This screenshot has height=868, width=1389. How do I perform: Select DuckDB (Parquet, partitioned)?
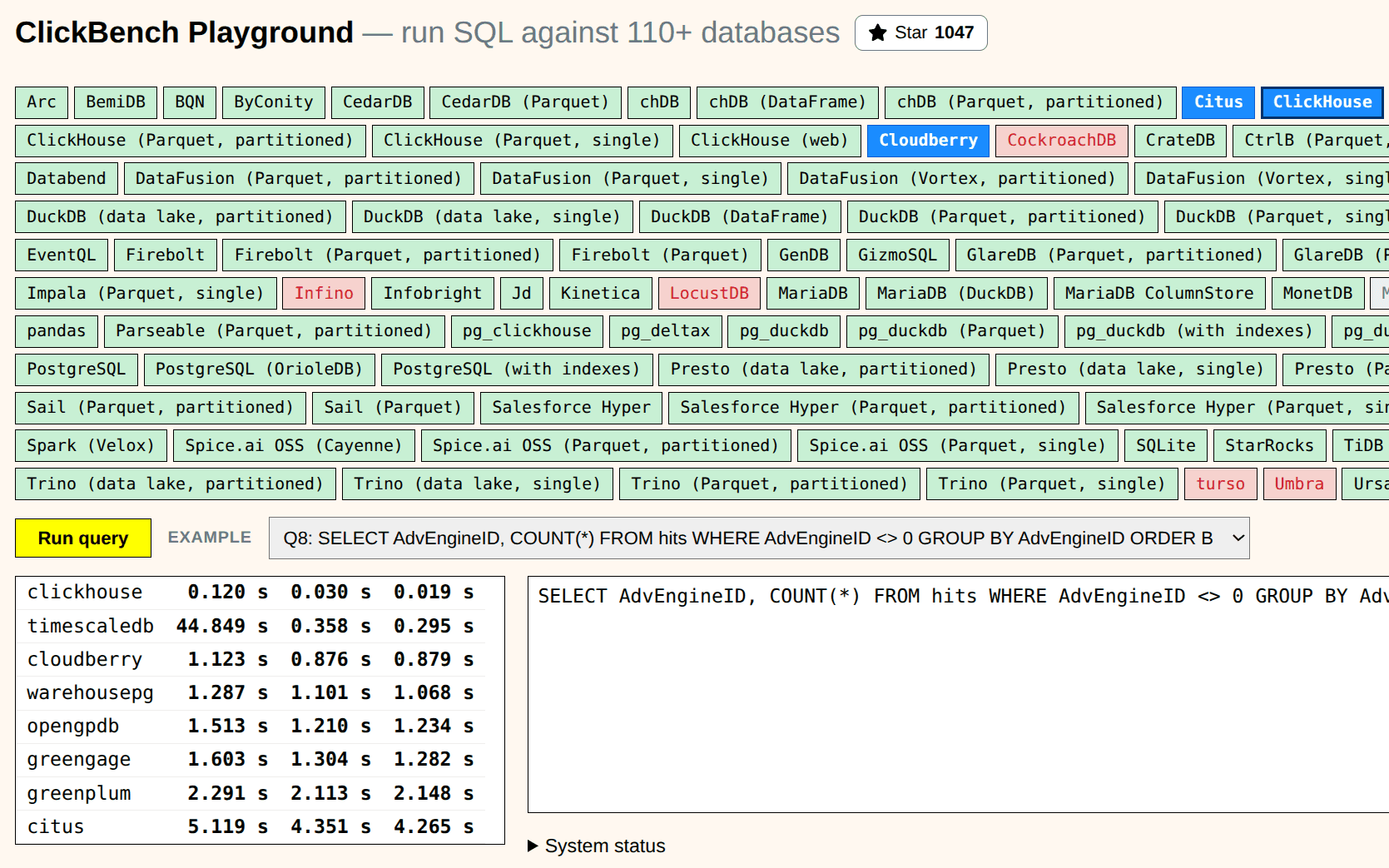1002,216
